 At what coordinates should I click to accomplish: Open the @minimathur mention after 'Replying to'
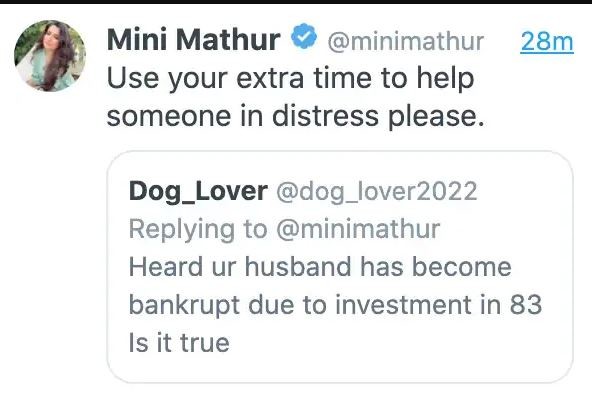coord(358,229)
